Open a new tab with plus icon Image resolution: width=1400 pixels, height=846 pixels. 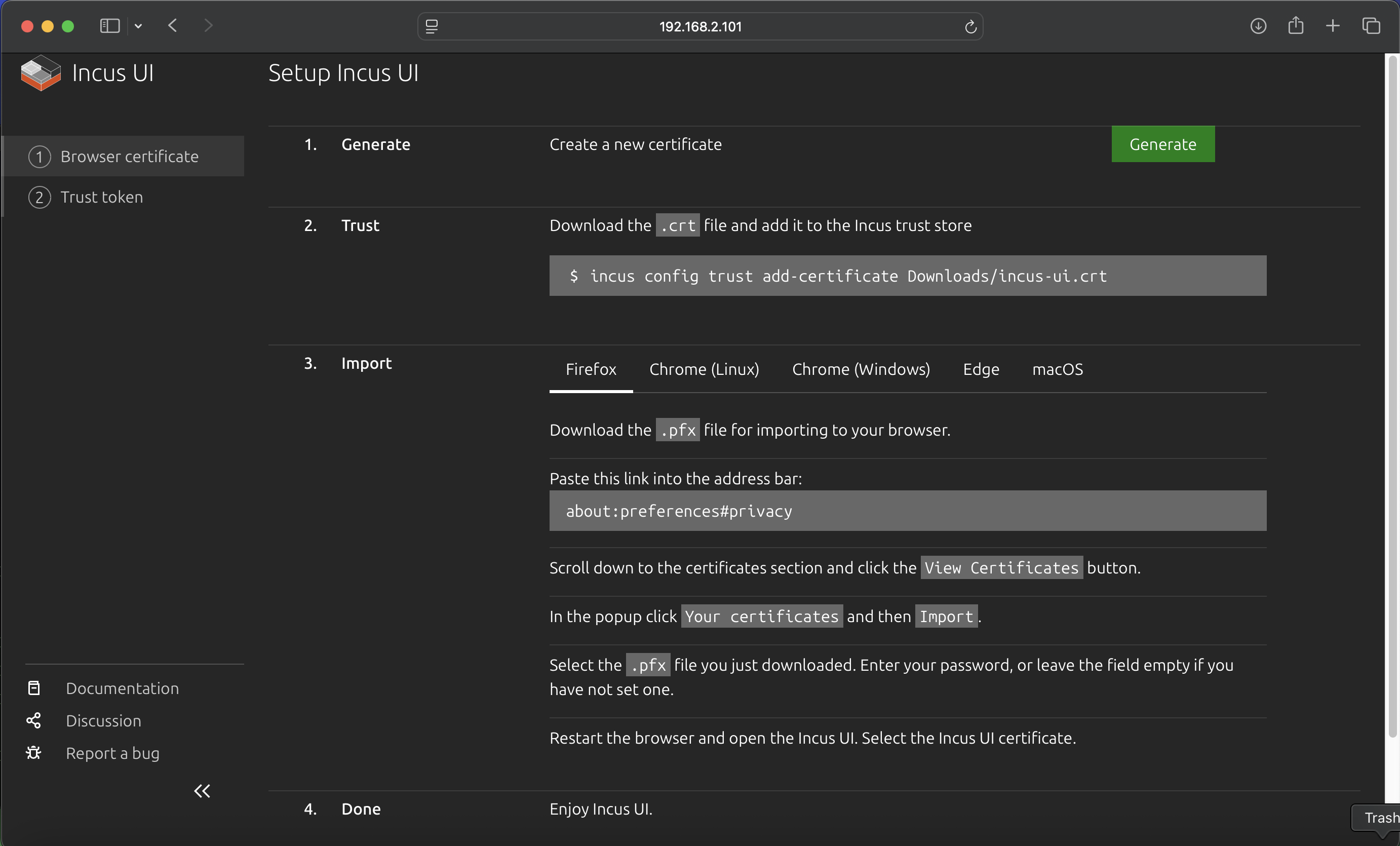coord(1333,26)
